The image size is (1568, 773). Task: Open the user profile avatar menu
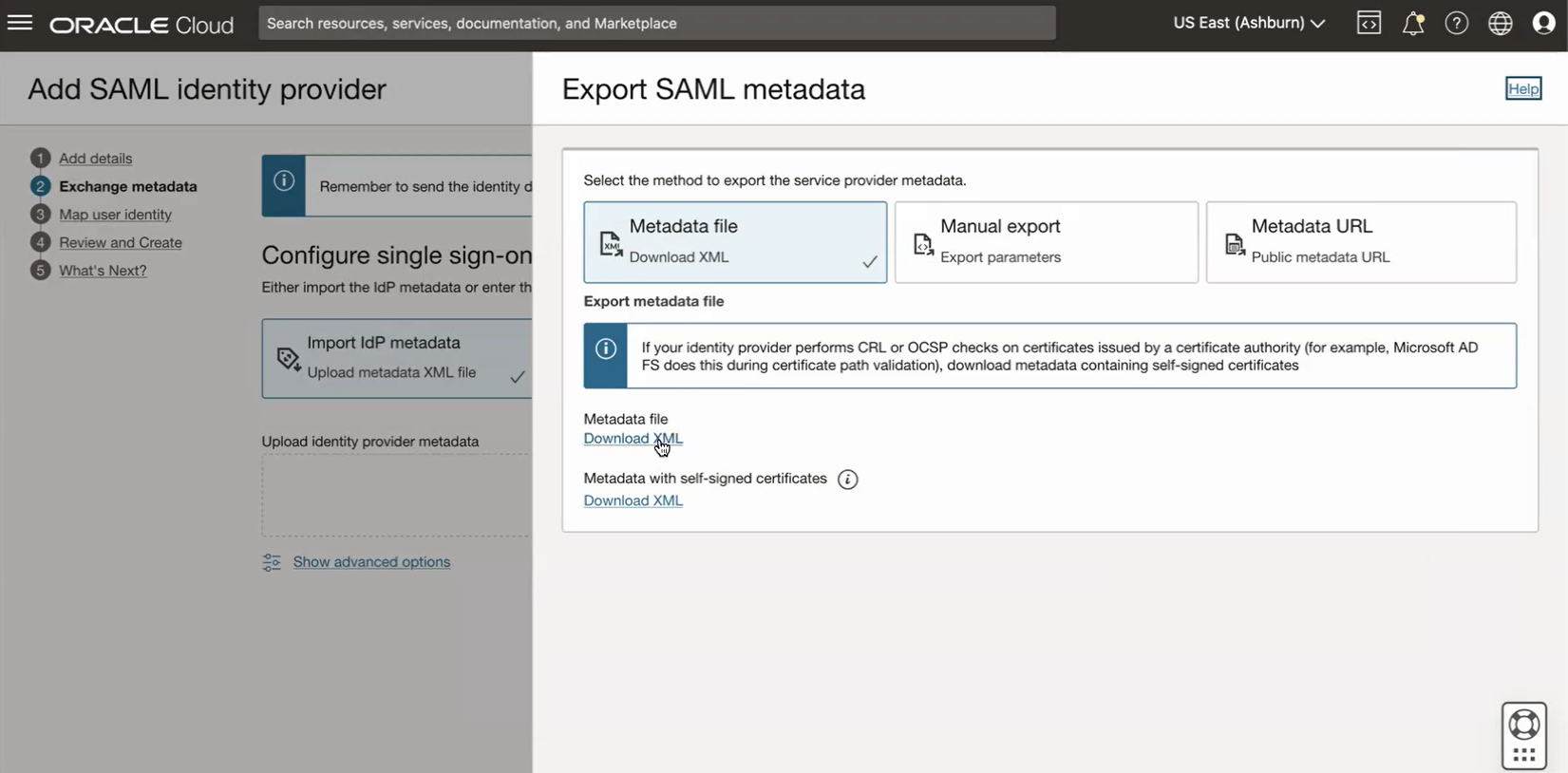coord(1544,23)
